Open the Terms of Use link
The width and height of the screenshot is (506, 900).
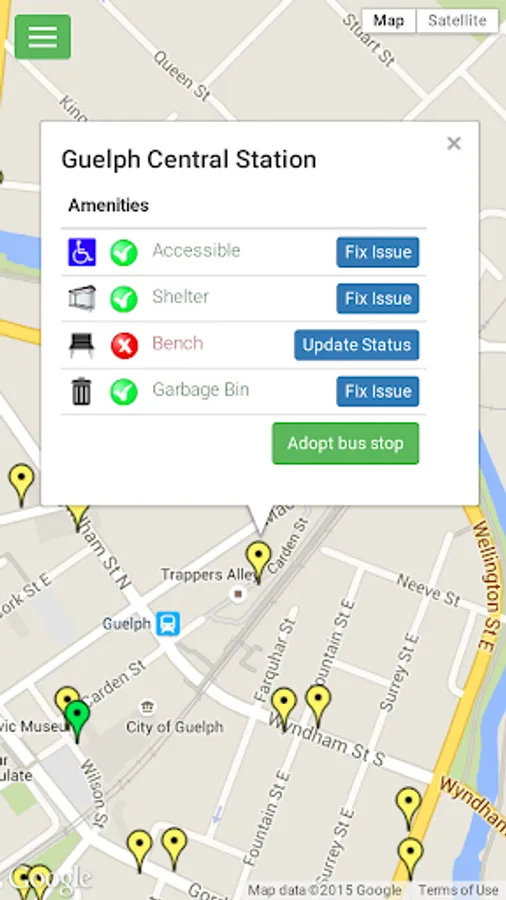pyautogui.click(x=458, y=890)
